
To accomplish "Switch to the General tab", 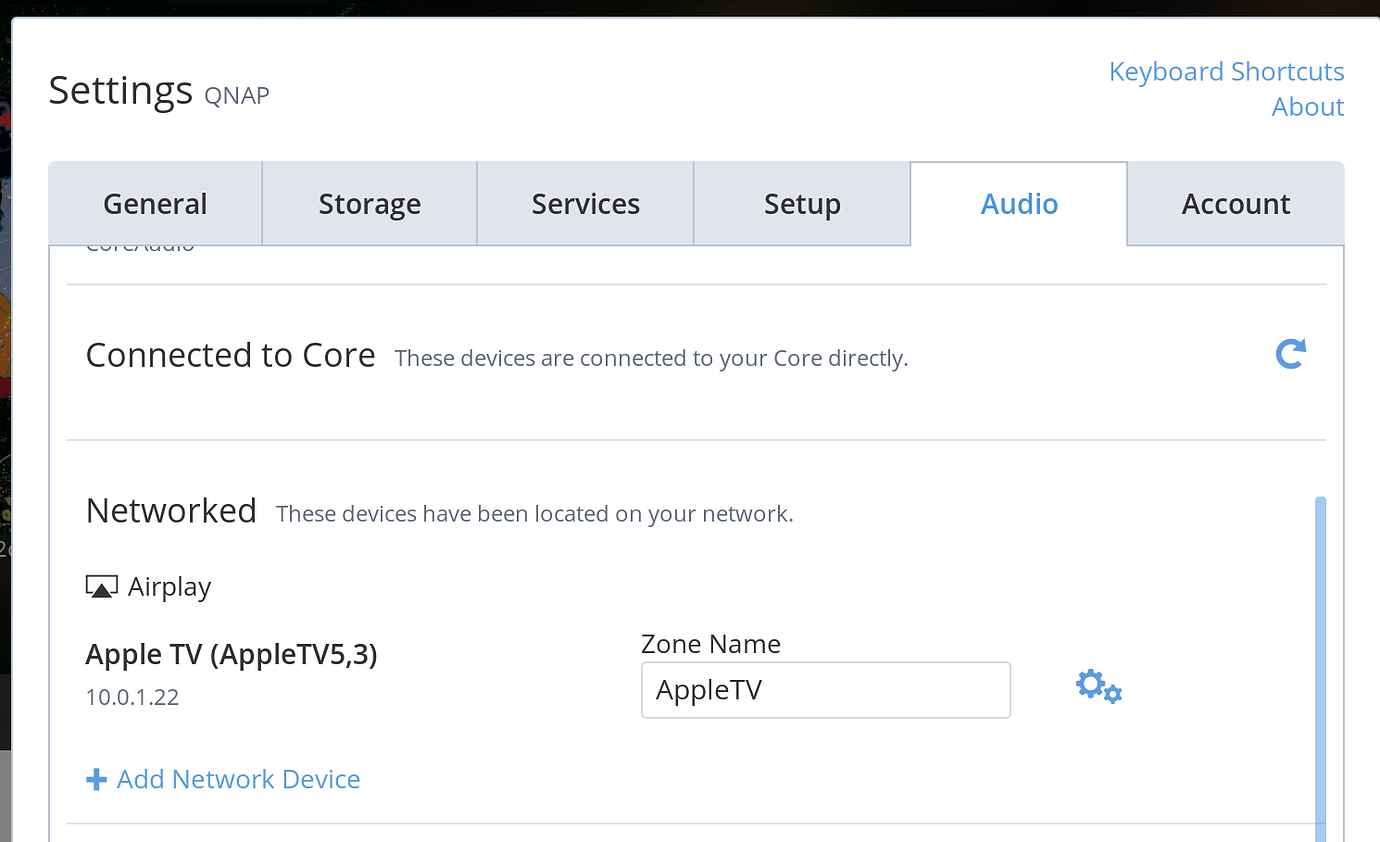I will pyautogui.click(x=154, y=203).
